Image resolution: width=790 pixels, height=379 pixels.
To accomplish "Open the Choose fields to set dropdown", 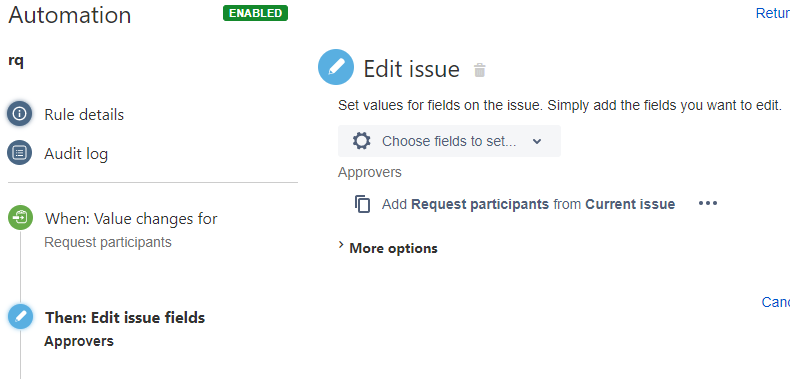I will (449, 141).
